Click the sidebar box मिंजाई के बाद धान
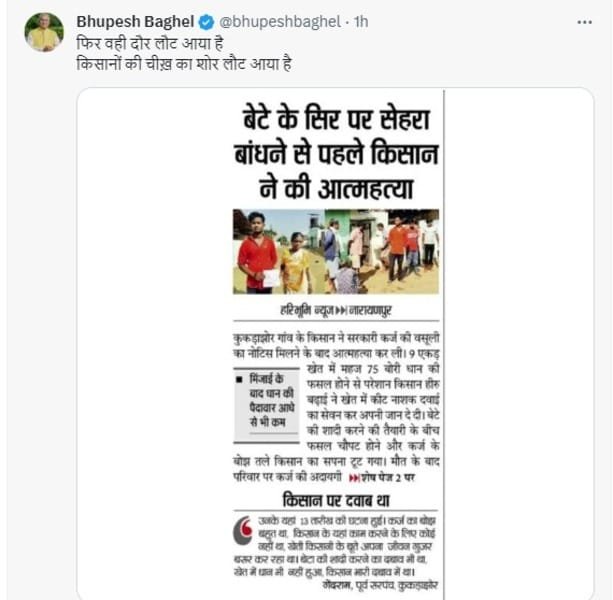The width and height of the screenshot is (613, 600). [x=267, y=405]
